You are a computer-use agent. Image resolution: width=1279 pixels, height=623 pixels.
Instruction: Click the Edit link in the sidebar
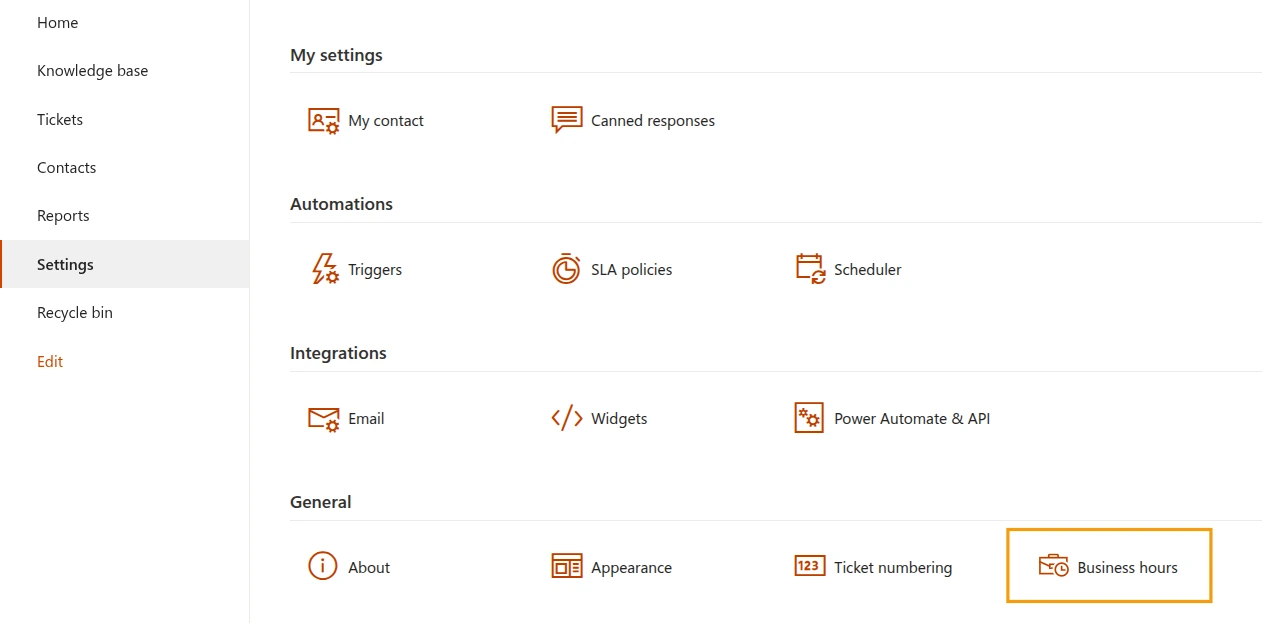[x=50, y=361]
